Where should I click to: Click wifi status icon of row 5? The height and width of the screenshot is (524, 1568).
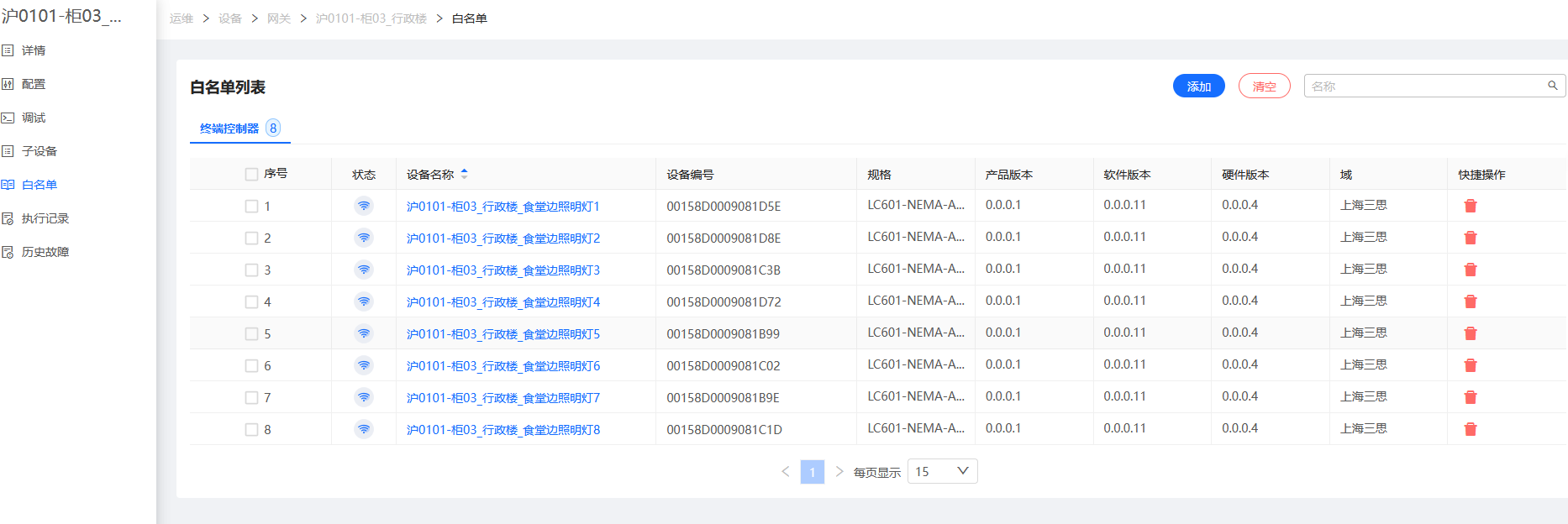[x=364, y=333]
